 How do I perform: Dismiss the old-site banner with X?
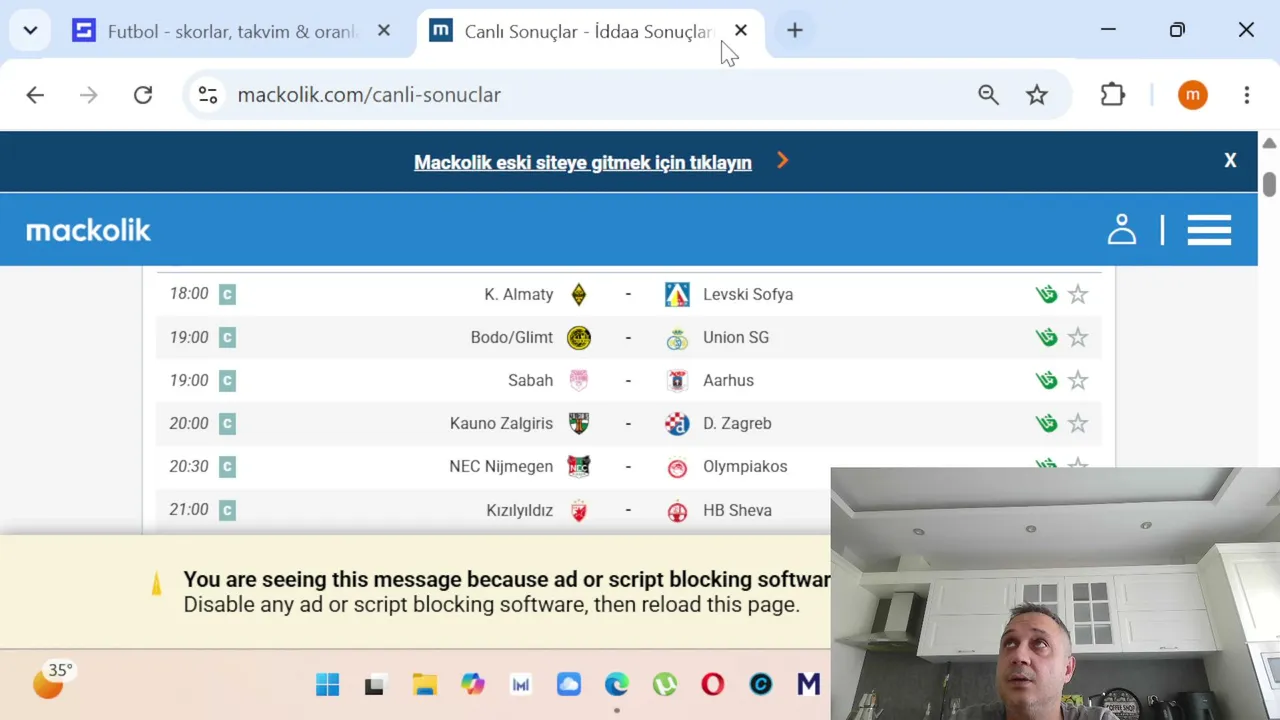coord(1230,160)
